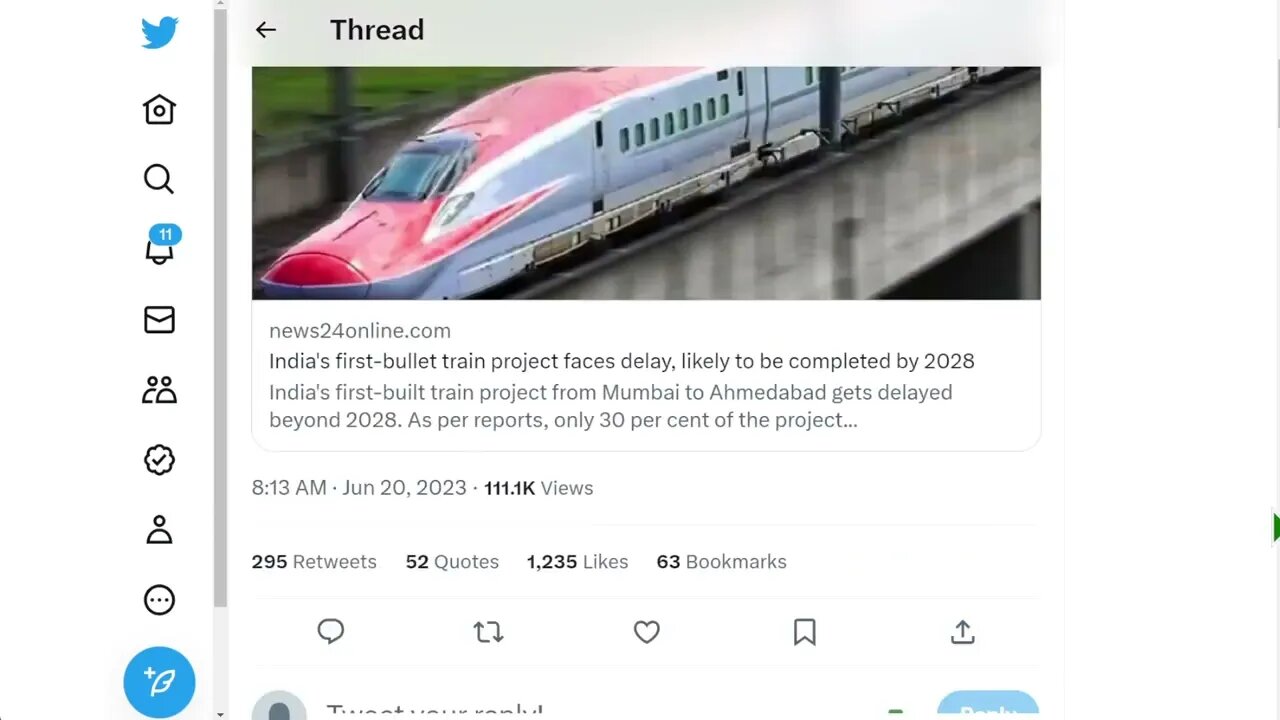Image resolution: width=1280 pixels, height=720 pixels.
Task: Open the Messages envelope icon
Action: [x=159, y=320]
